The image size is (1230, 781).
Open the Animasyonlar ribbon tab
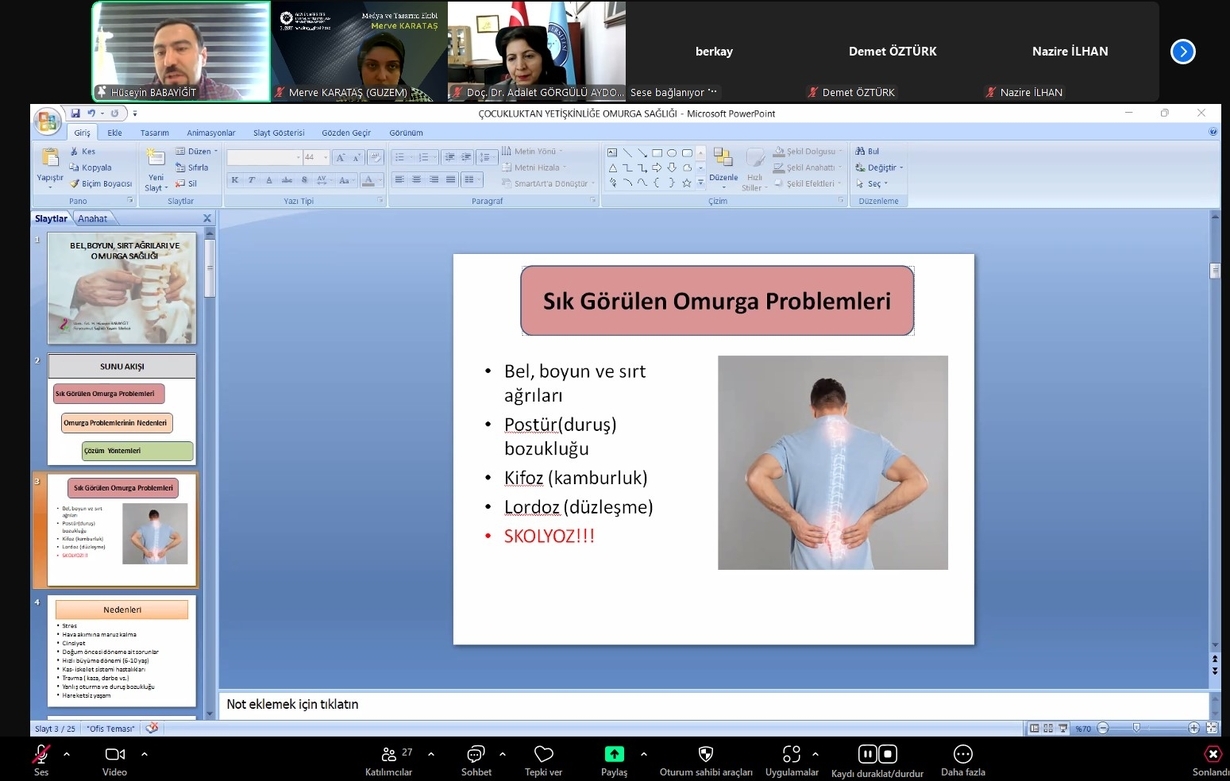211,133
